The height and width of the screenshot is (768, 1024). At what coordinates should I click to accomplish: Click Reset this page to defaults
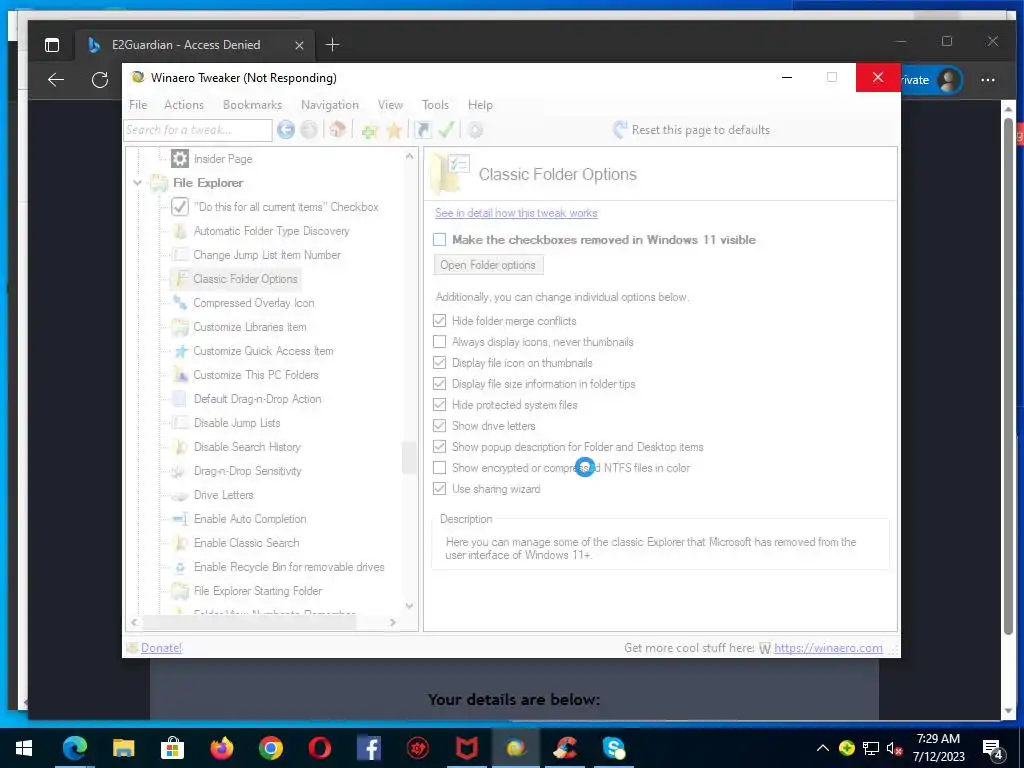click(692, 130)
